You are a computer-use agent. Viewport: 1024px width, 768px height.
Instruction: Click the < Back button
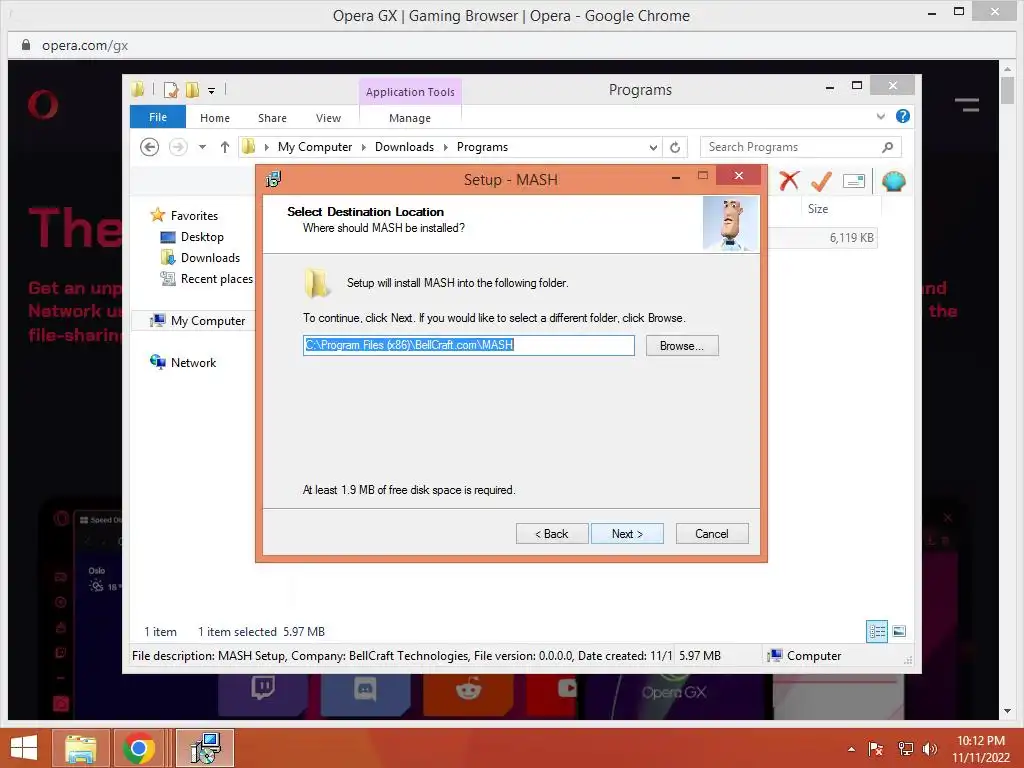click(x=552, y=534)
